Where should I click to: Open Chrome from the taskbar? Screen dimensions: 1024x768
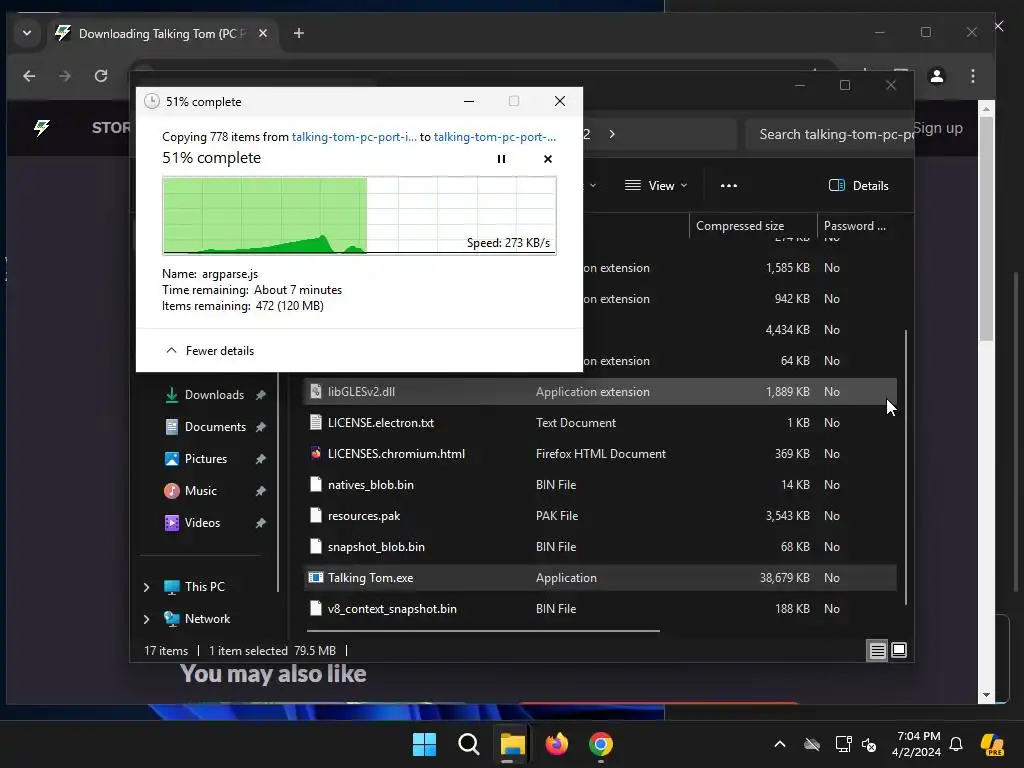(601, 744)
